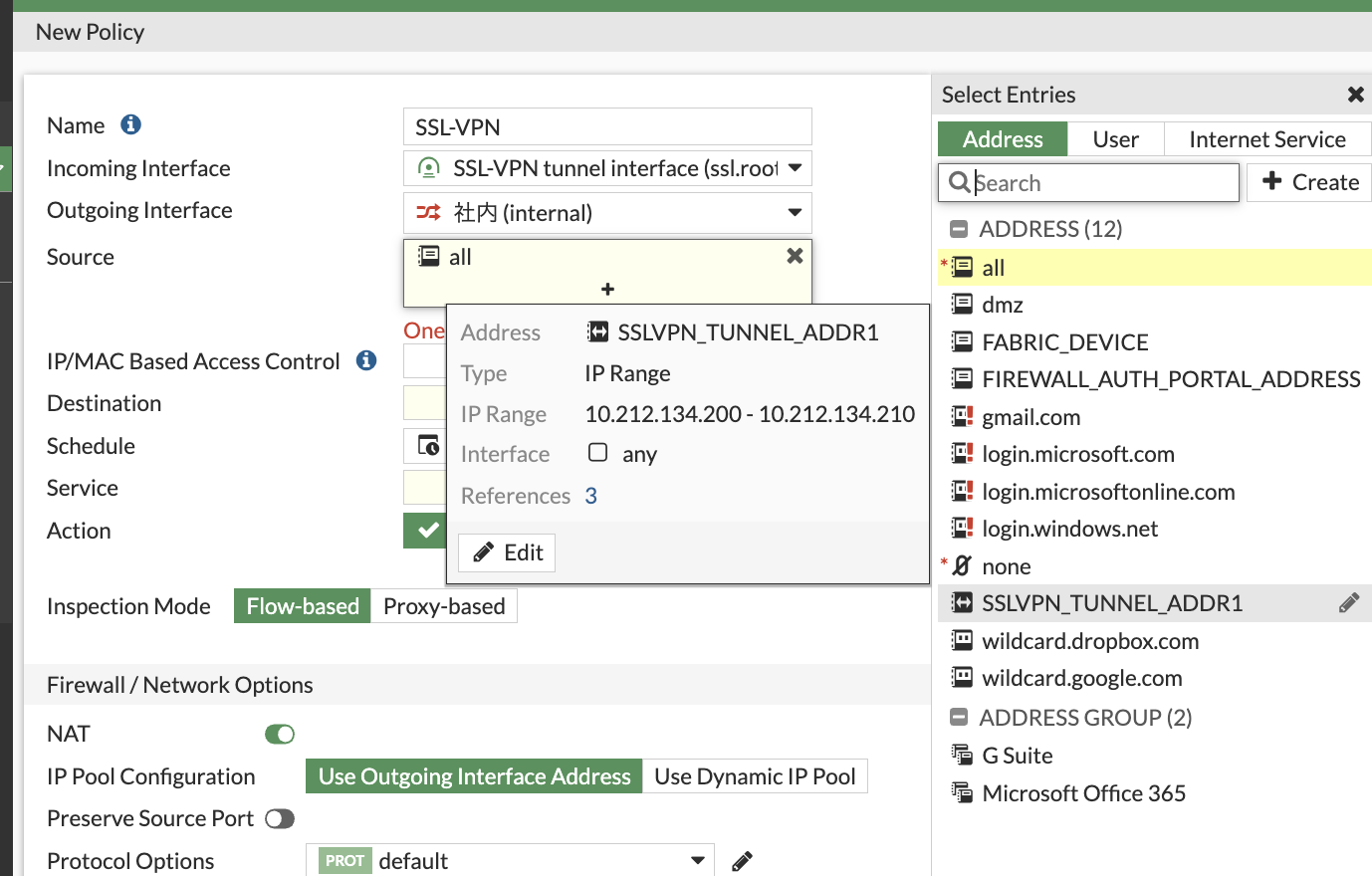
Task: Click the Name input field
Action: 607,126
